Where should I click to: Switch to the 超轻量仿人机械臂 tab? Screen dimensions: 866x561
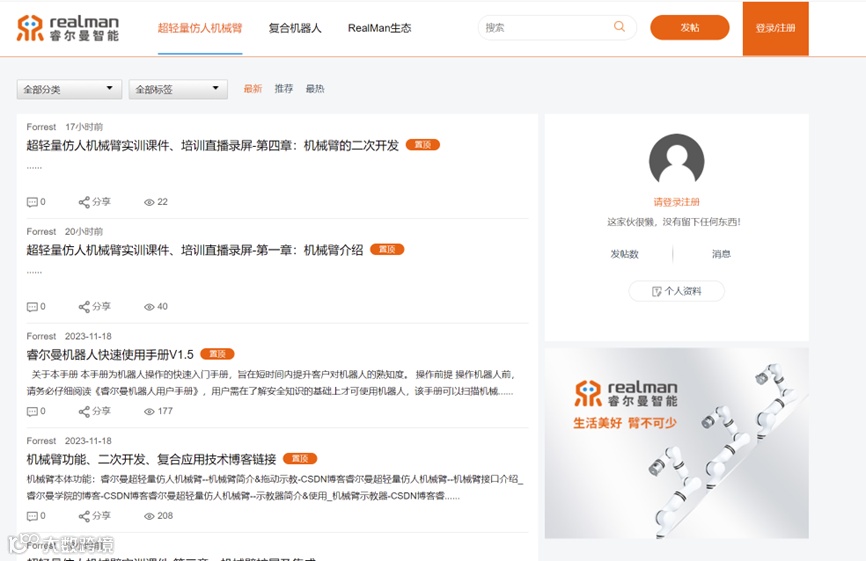pos(200,28)
